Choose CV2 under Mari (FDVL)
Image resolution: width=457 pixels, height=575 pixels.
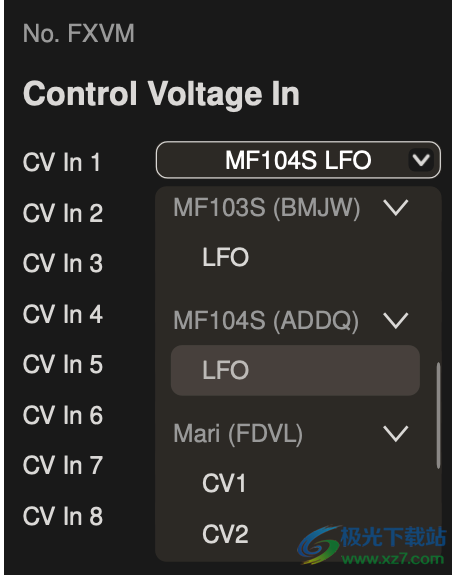[x=295, y=534]
